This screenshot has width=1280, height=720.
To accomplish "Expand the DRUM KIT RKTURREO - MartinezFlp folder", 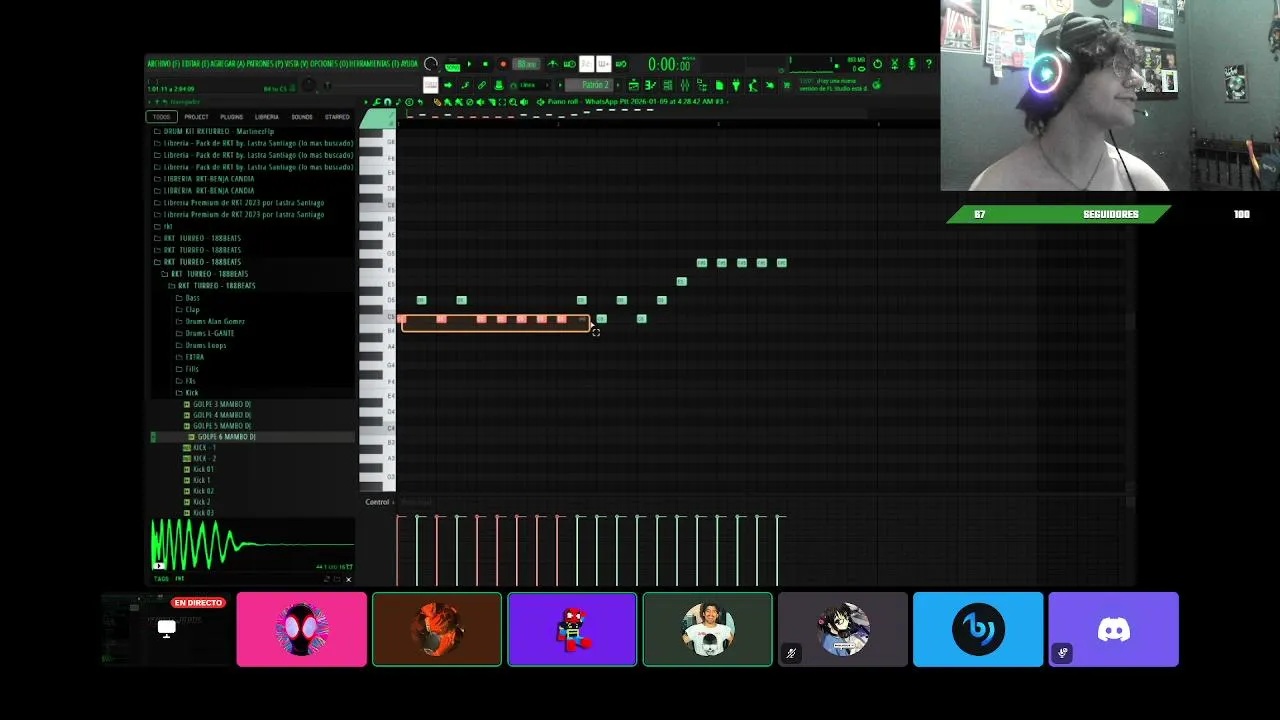I will click(213, 131).
